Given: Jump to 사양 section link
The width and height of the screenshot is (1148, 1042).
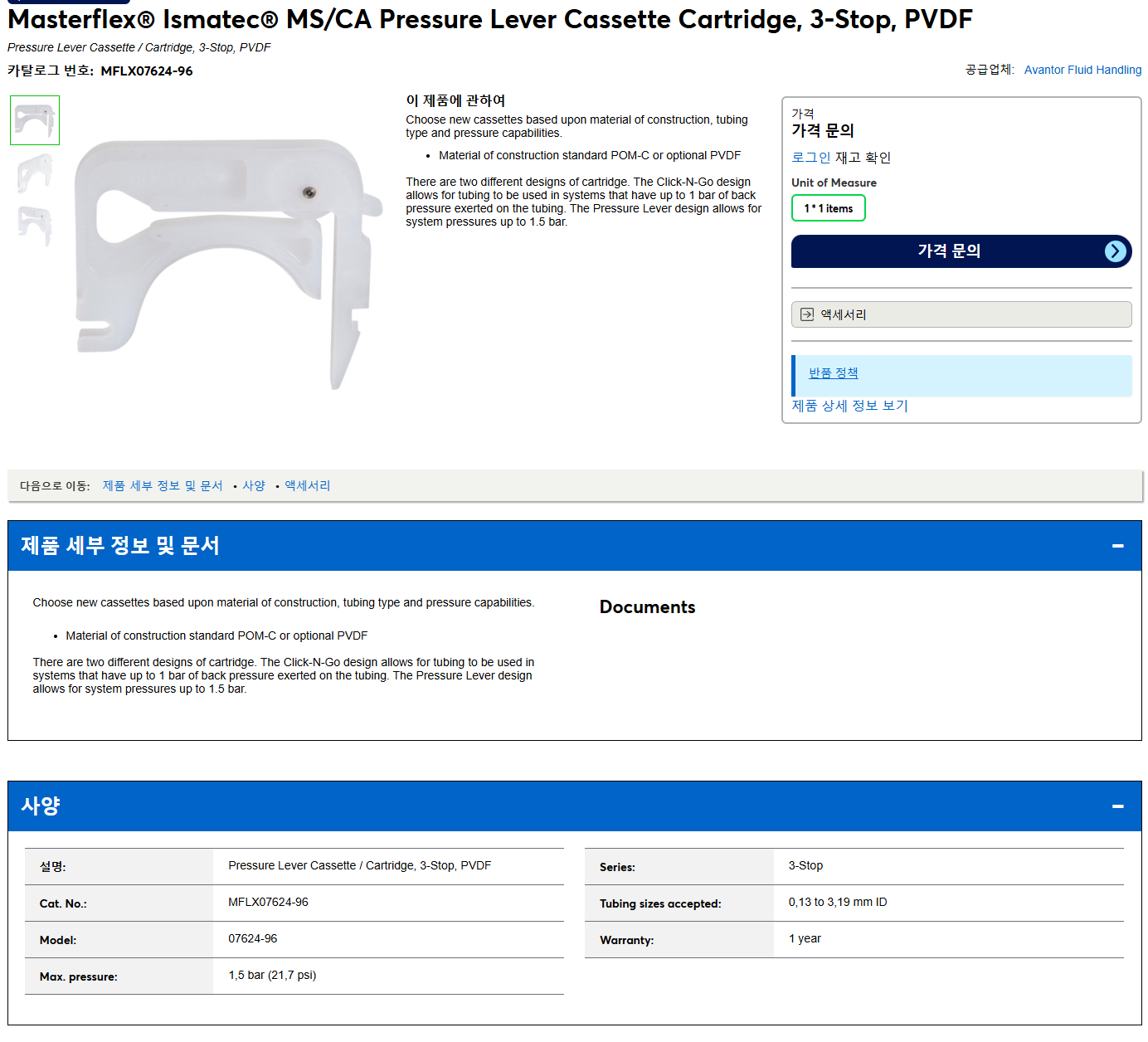Looking at the screenshot, I should coord(254,486).
